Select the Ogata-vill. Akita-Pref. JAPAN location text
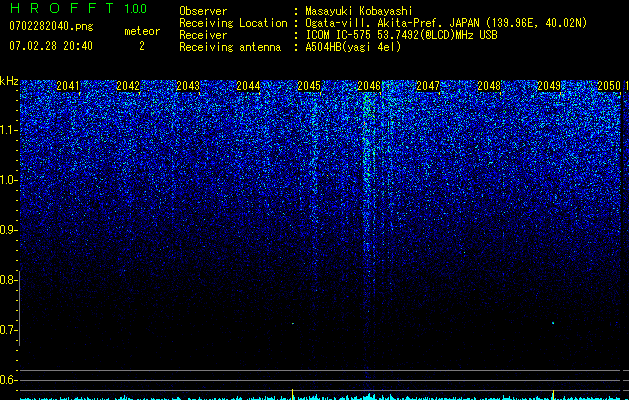The width and height of the screenshot is (629, 400). (446, 23)
